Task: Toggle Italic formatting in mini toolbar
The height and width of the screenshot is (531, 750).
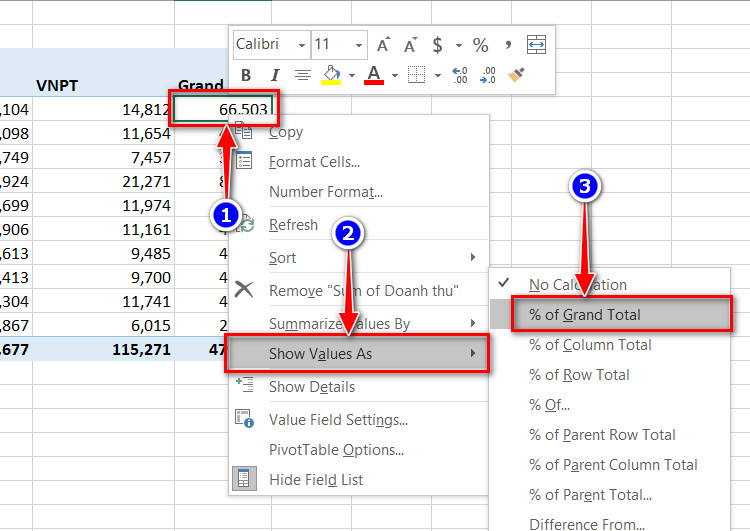Action: click(275, 75)
